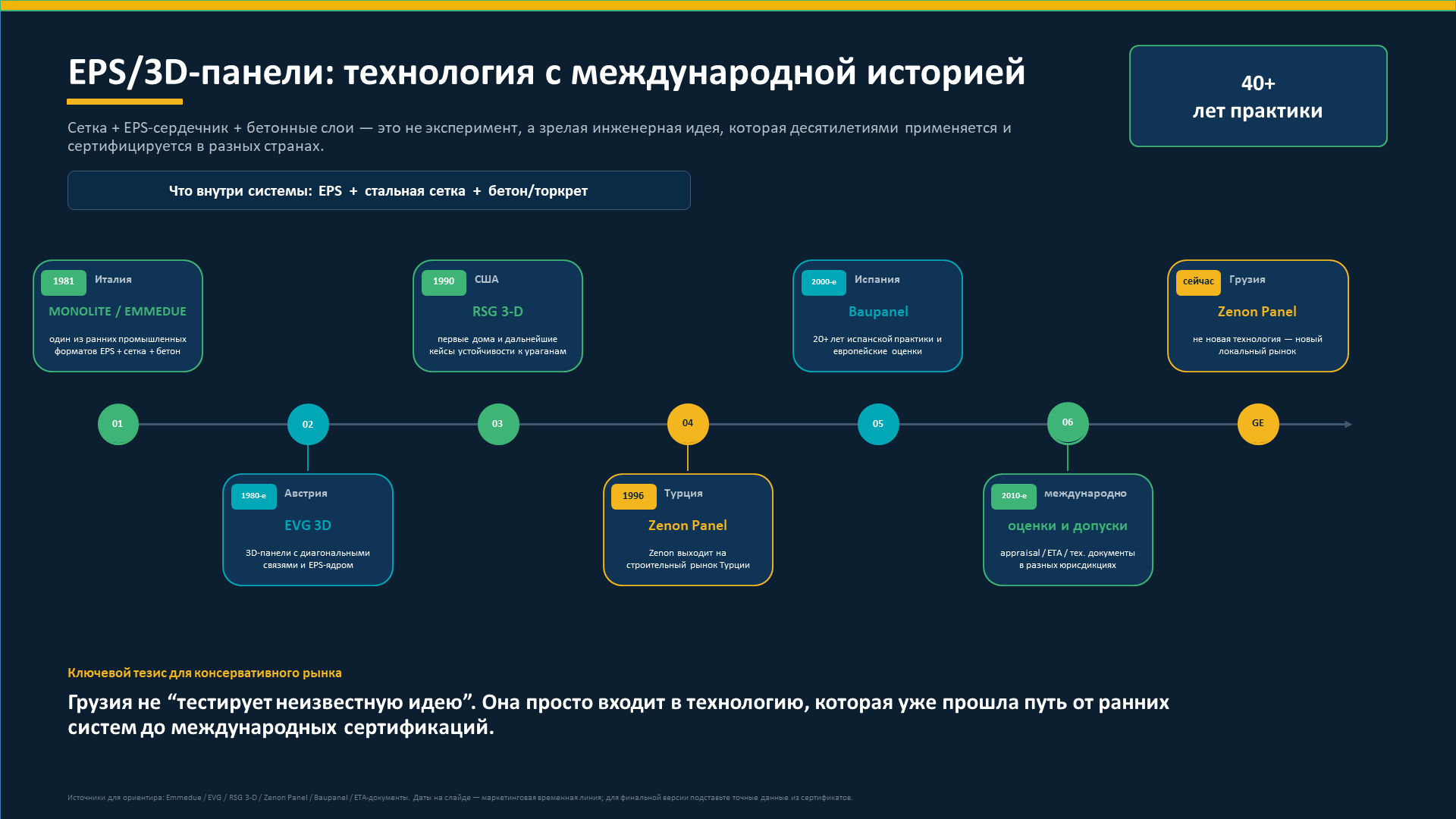The height and width of the screenshot is (819, 1456).
Task: Click the "Baupanel" heading
Action: click(878, 312)
